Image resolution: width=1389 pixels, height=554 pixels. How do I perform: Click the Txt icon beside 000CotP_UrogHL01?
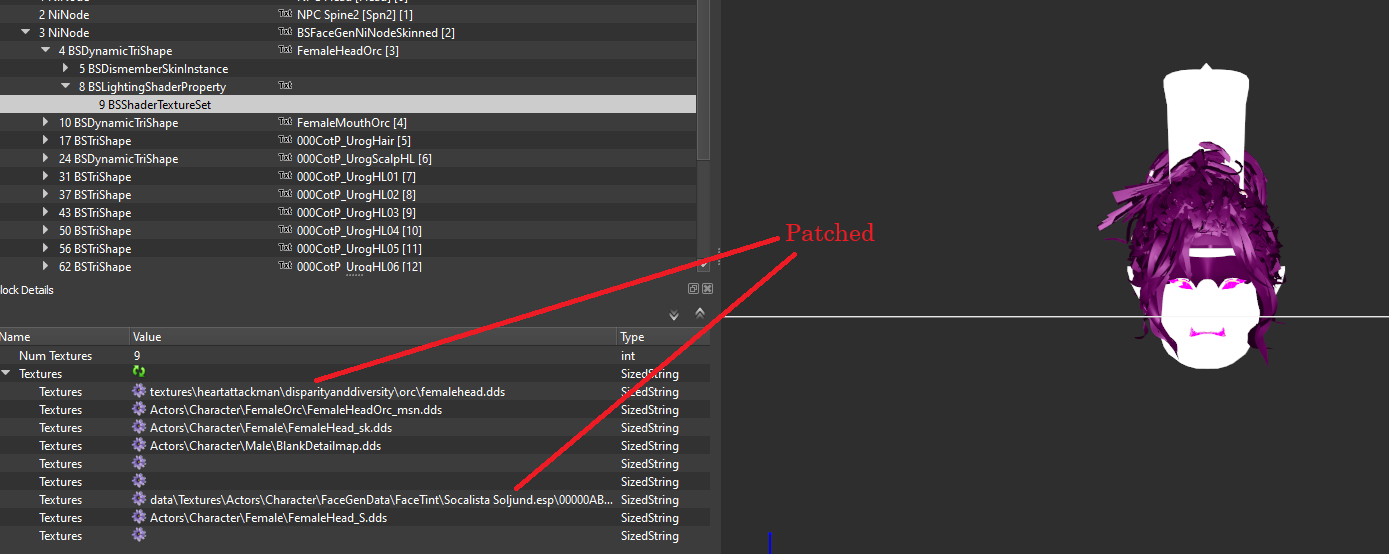(285, 177)
